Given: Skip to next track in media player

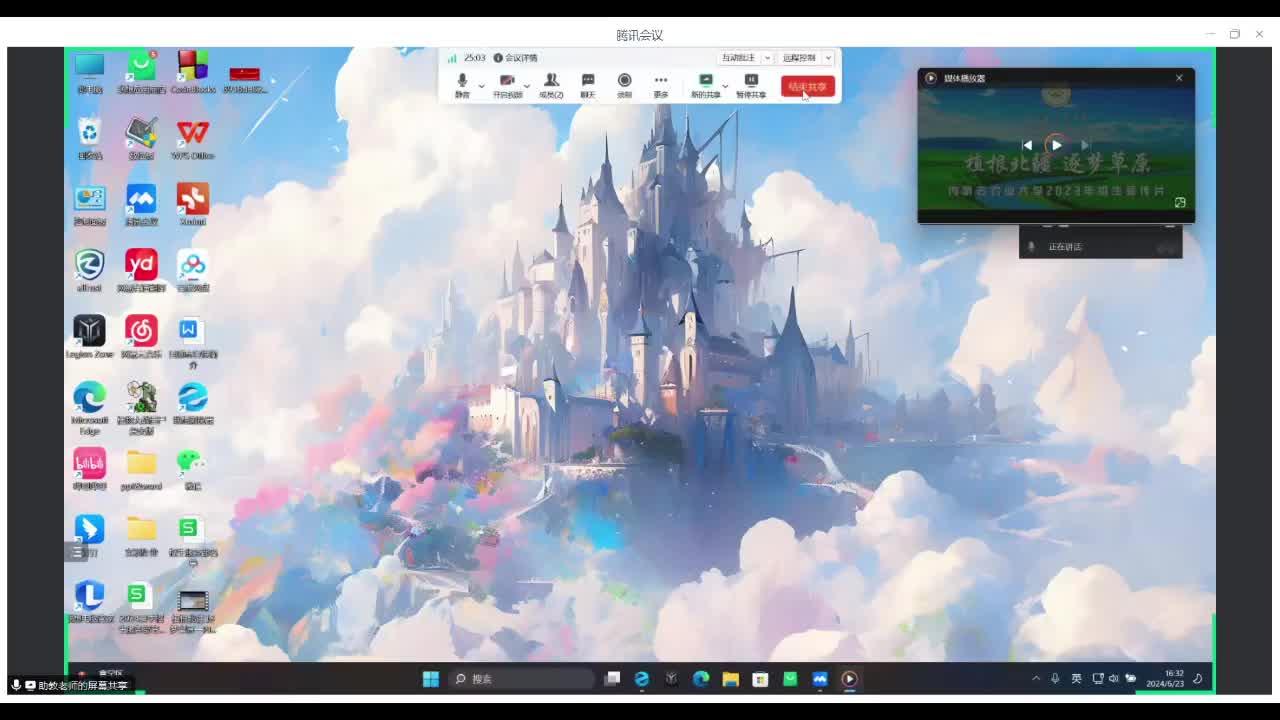Looking at the screenshot, I should click(1085, 145).
